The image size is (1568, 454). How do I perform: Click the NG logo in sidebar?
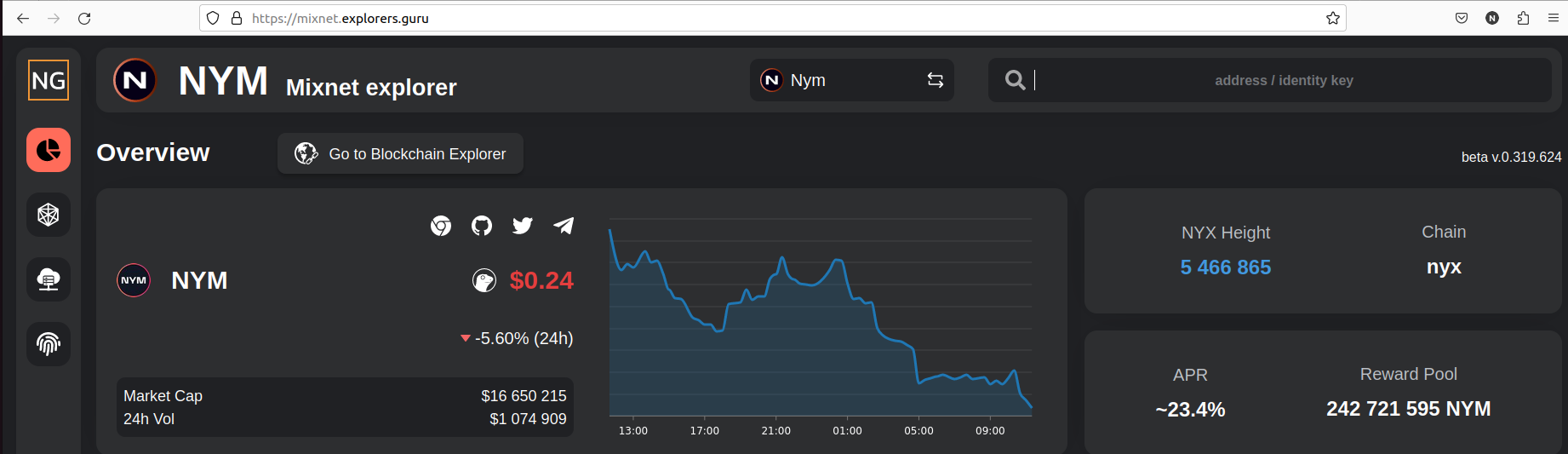[x=49, y=80]
